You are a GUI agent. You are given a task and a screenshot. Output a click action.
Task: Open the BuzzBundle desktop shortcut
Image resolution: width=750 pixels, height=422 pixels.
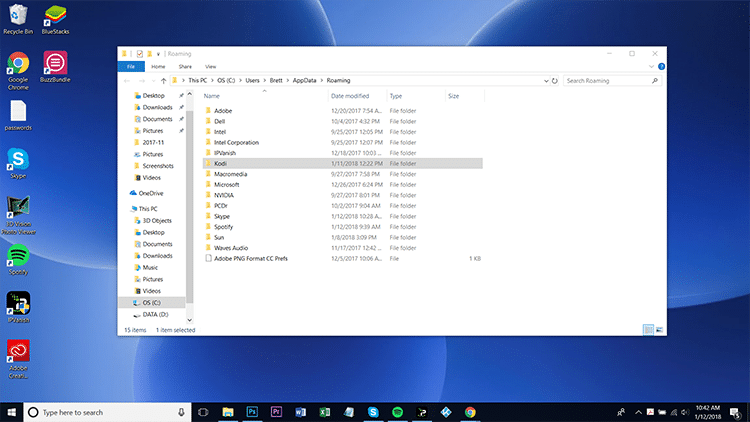[55, 67]
